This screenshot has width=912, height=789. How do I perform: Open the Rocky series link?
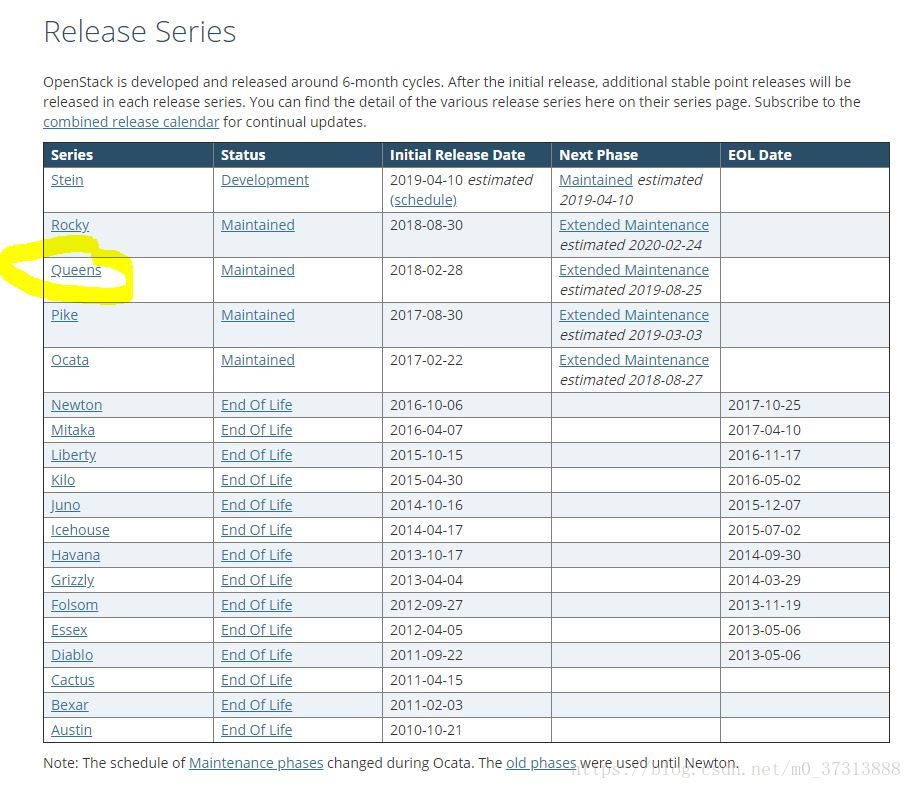[70, 225]
